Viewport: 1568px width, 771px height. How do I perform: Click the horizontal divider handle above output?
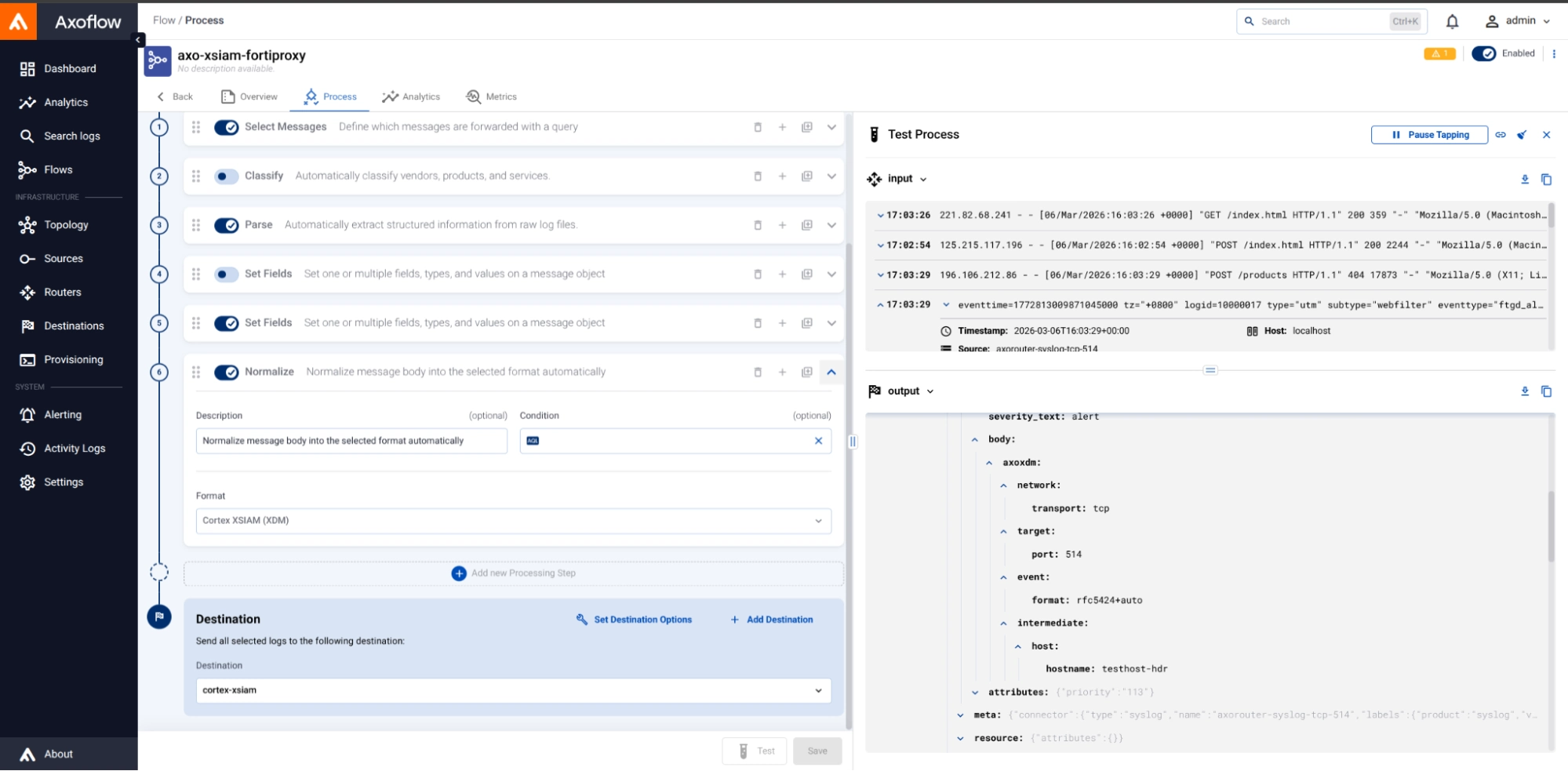1210,370
